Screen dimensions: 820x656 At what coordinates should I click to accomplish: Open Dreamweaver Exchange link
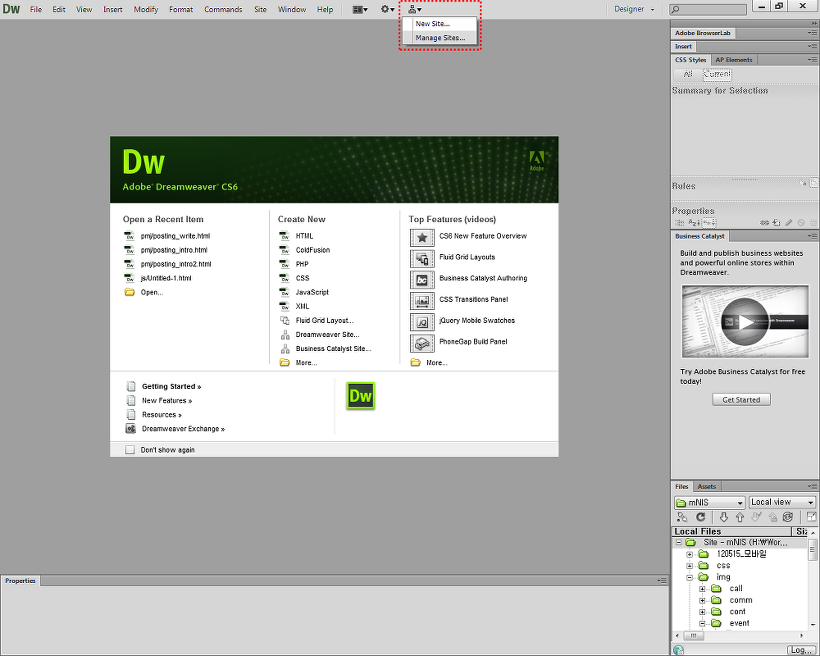point(183,429)
